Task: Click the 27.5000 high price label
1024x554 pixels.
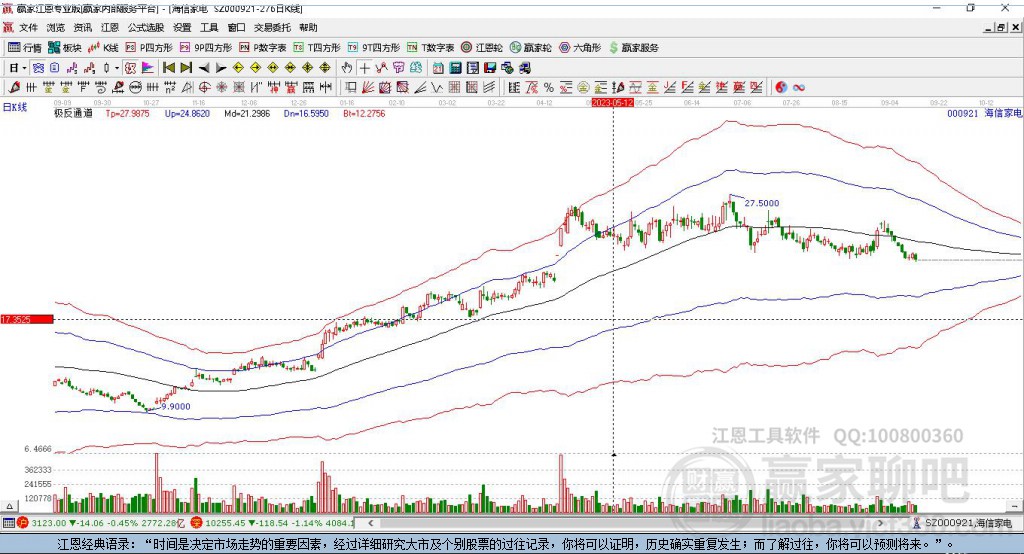Action: point(762,203)
